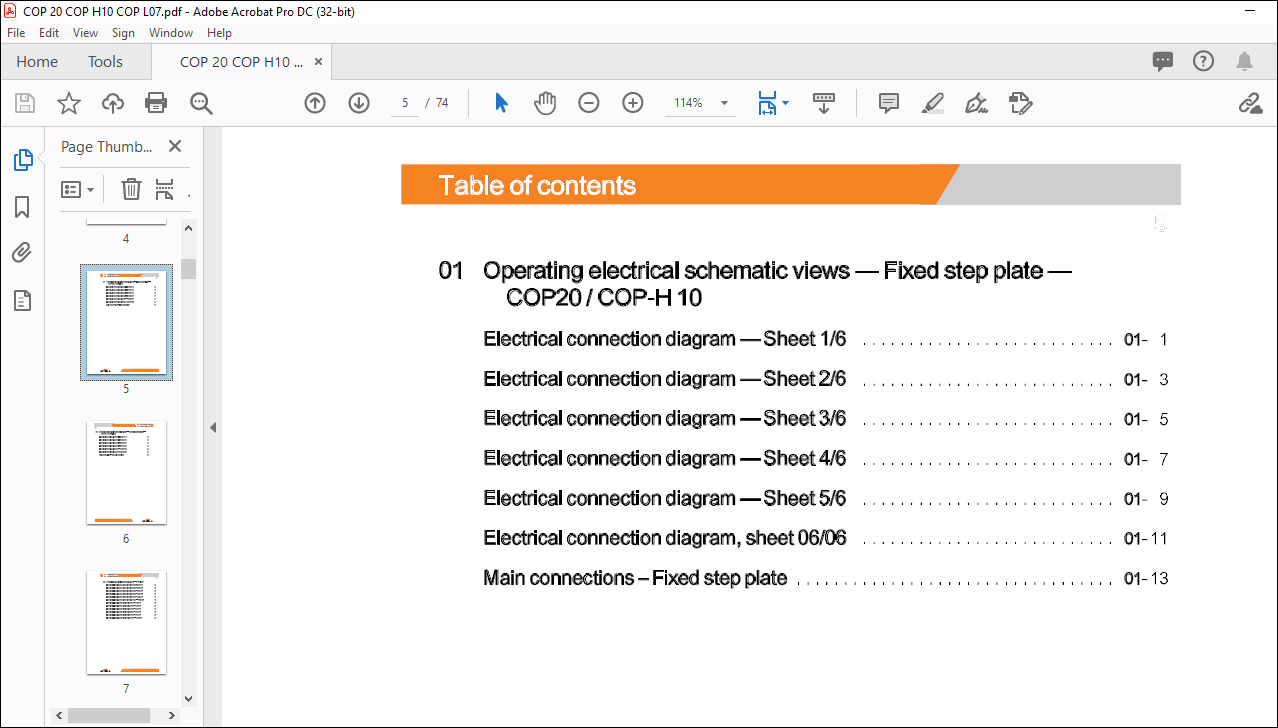
Task: Click the total page count '74'
Action: pyautogui.click(x=442, y=103)
